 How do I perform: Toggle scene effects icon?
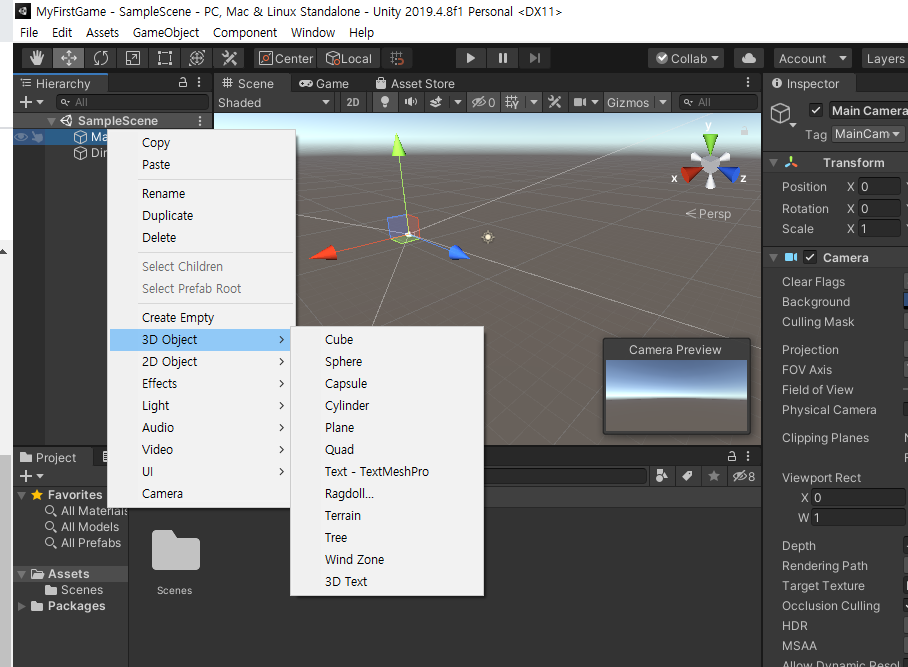(x=436, y=102)
